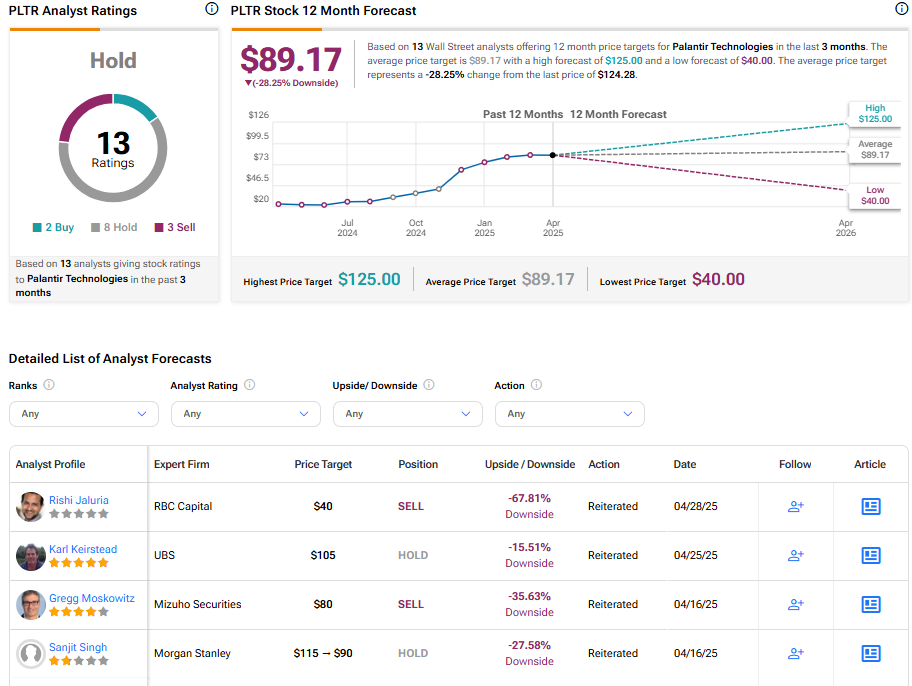This screenshot has width=912, height=686.
Task: Click the Follow column header
Action: click(795, 464)
